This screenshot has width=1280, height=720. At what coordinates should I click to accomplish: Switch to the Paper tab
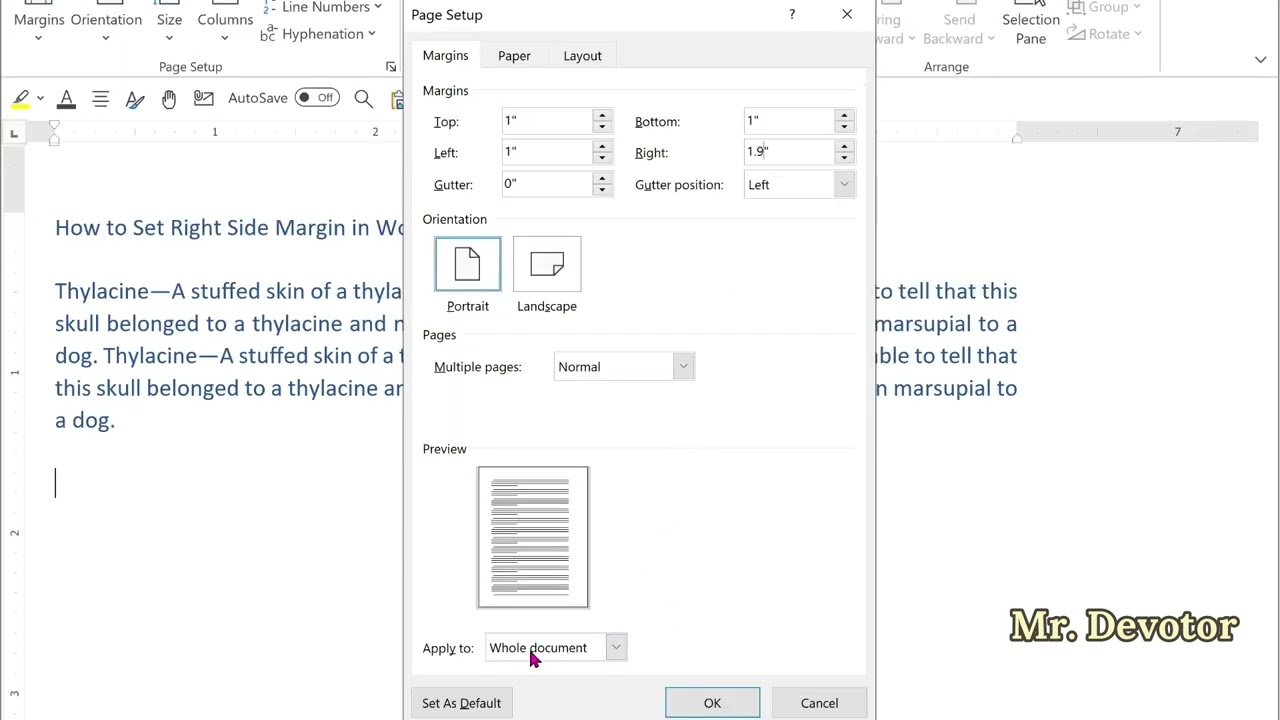[514, 56]
